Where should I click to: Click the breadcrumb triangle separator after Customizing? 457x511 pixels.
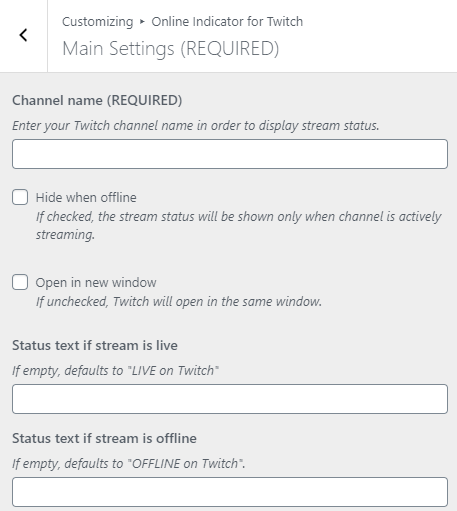pos(142,22)
